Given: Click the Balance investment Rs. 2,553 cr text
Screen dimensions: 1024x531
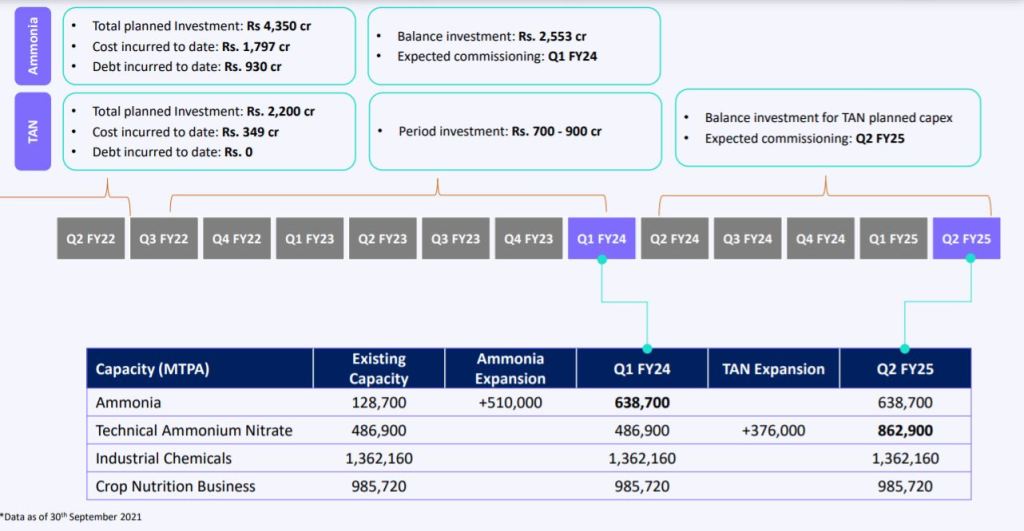Looking at the screenshot, I should pyautogui.click(x=492, y=37).
